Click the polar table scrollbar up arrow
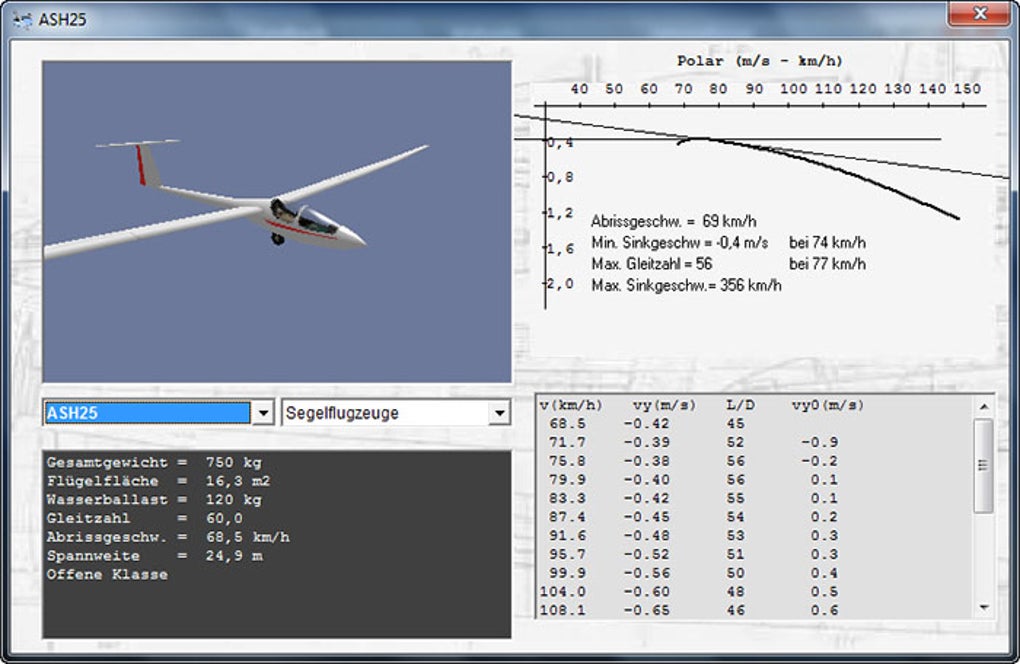The image size is (1020, 664). tap(984, 406)
